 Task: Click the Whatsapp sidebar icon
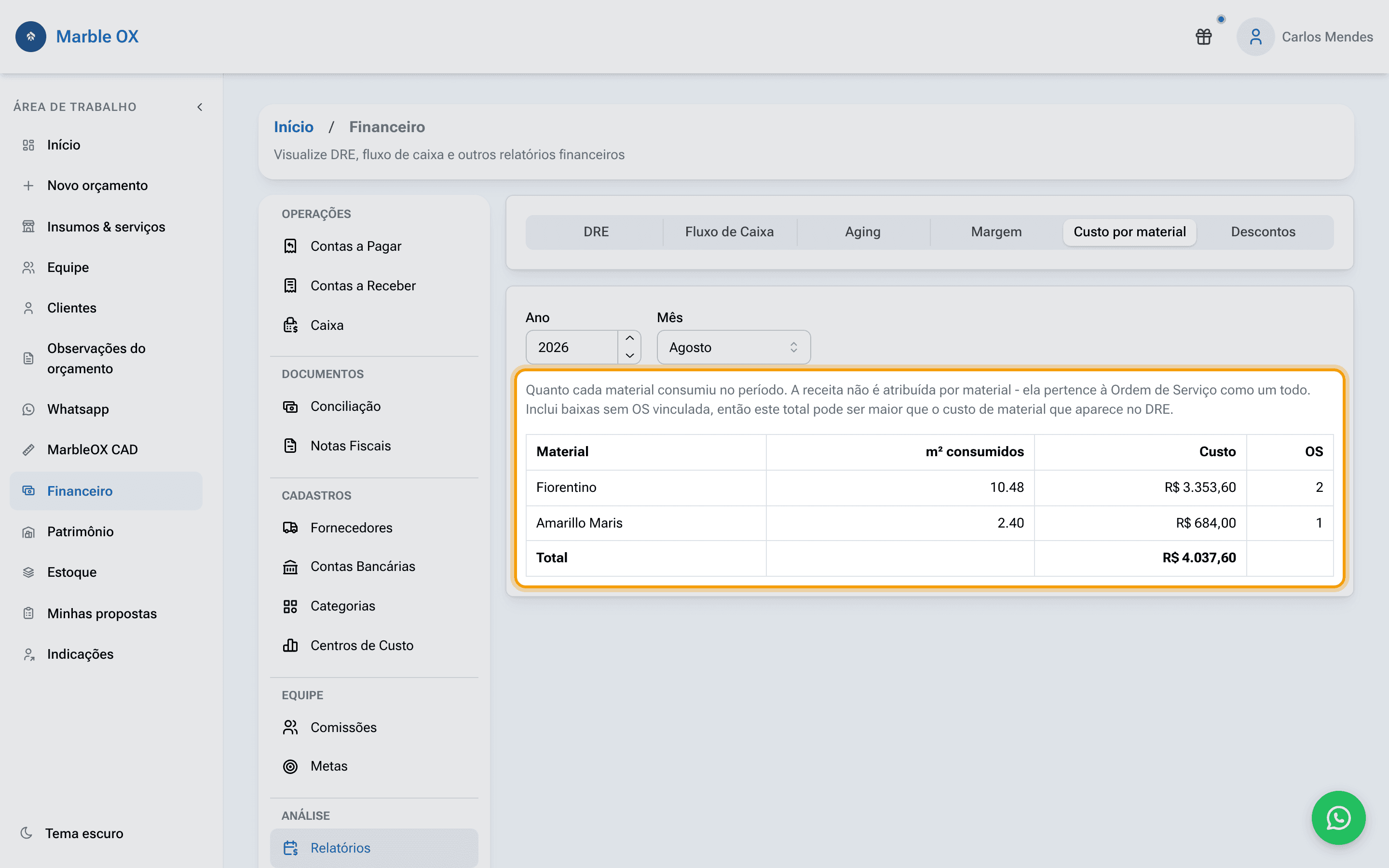tap(28, 409)
